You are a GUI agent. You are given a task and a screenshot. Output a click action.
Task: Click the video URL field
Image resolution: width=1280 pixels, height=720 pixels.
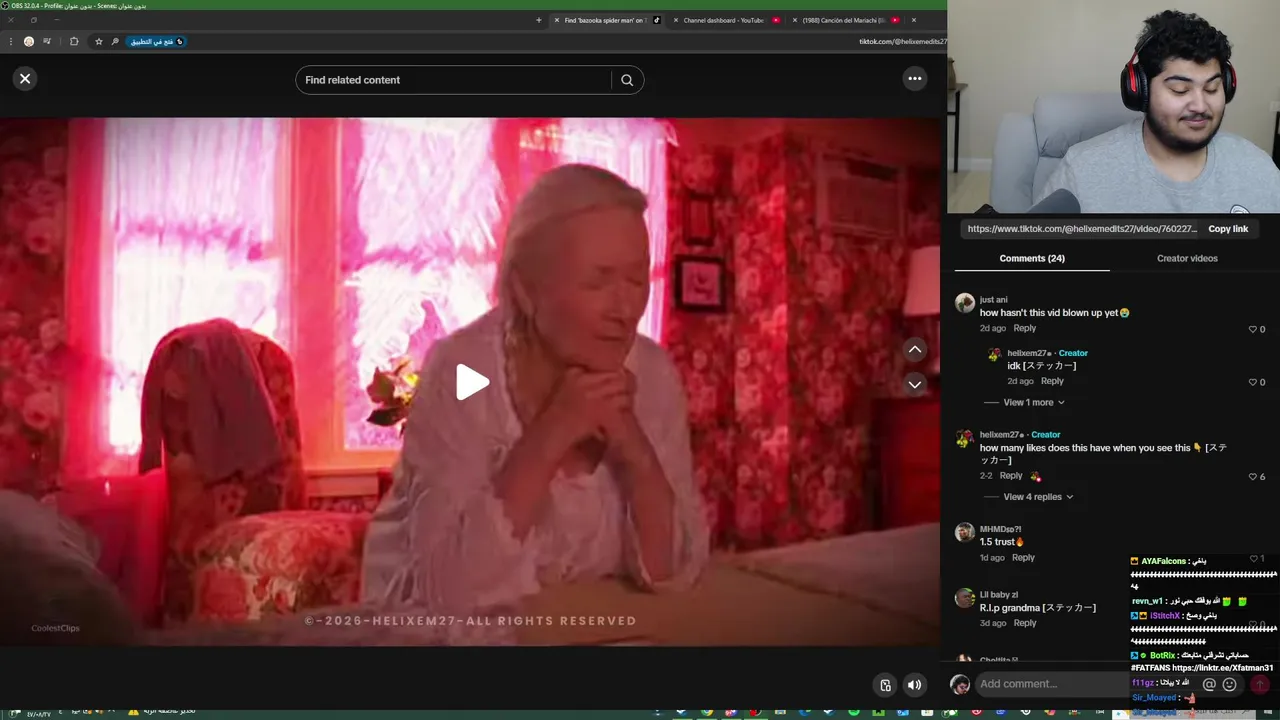(x=1082, y=229)
